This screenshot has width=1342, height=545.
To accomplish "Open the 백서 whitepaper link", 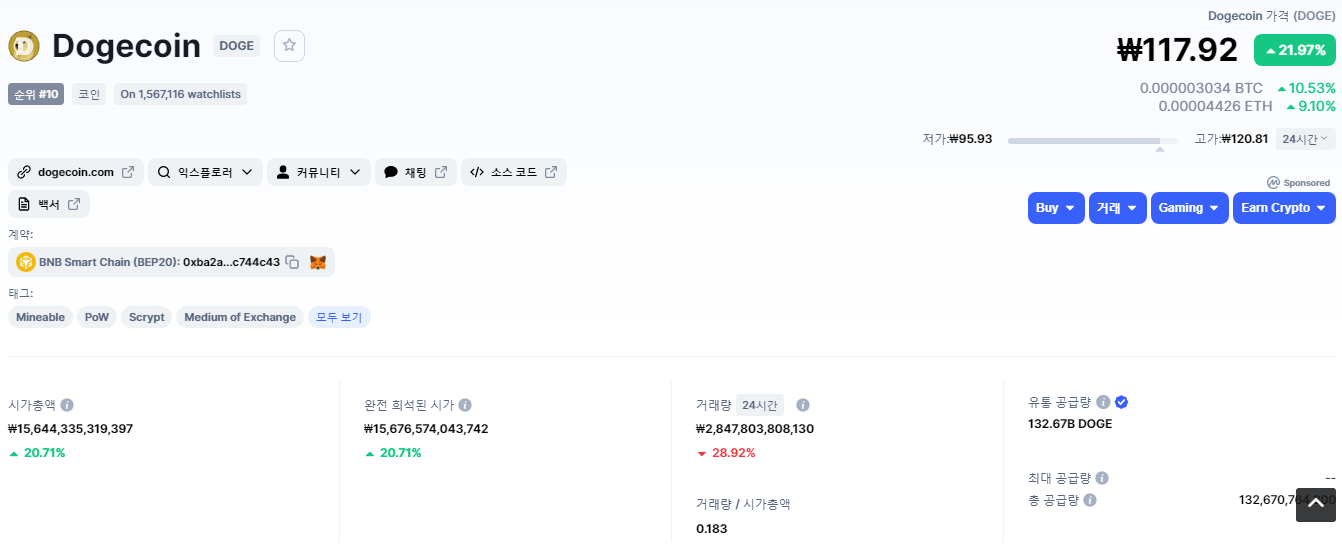I will tap(49, 204).
